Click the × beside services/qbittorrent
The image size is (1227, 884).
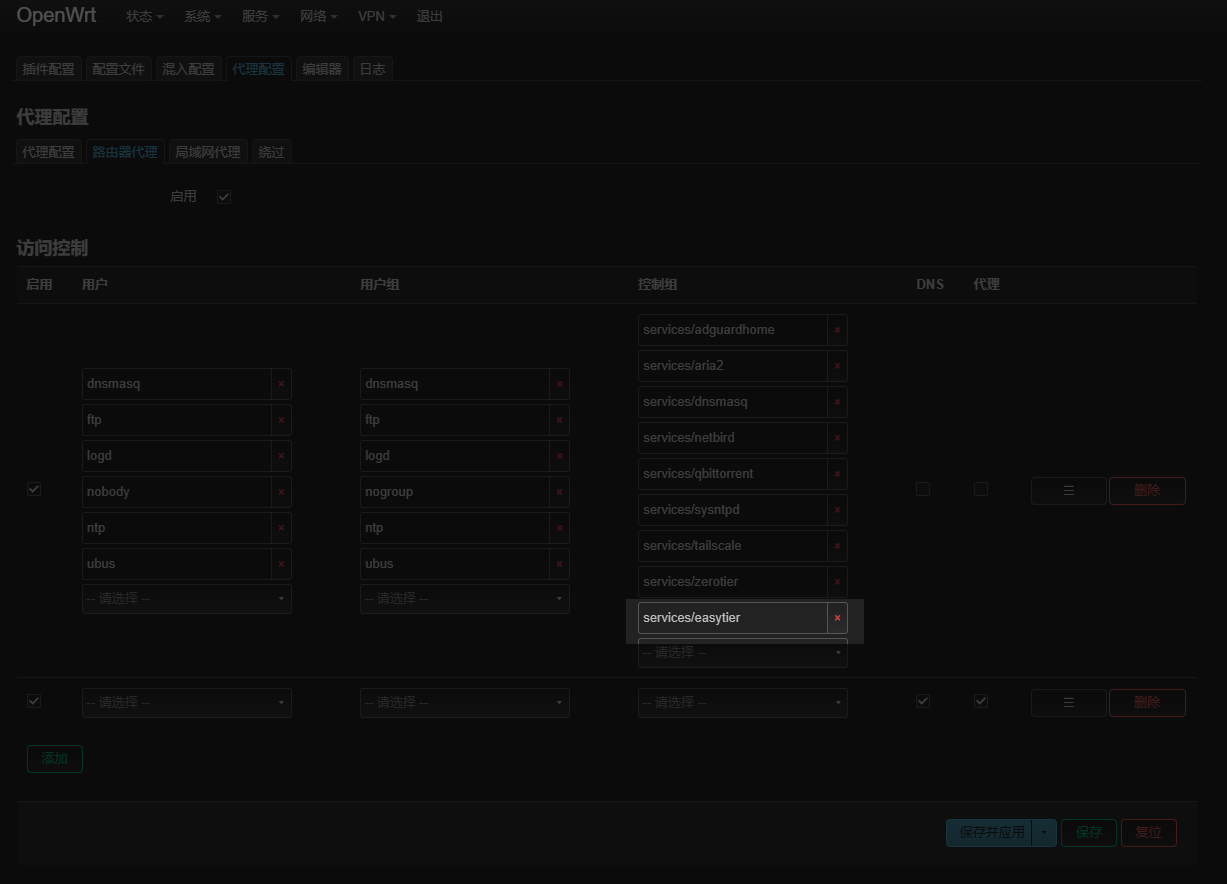tap(837, 474)
